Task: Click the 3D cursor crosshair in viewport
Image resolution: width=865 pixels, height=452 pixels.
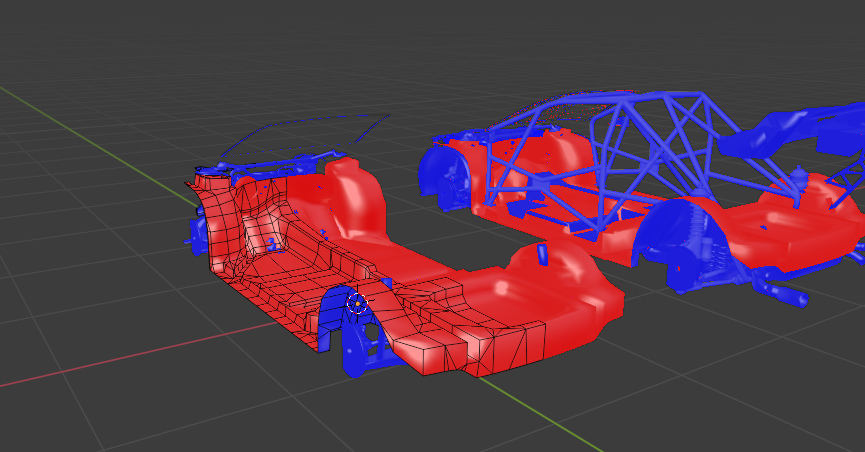Action: [x=357, y=304]
